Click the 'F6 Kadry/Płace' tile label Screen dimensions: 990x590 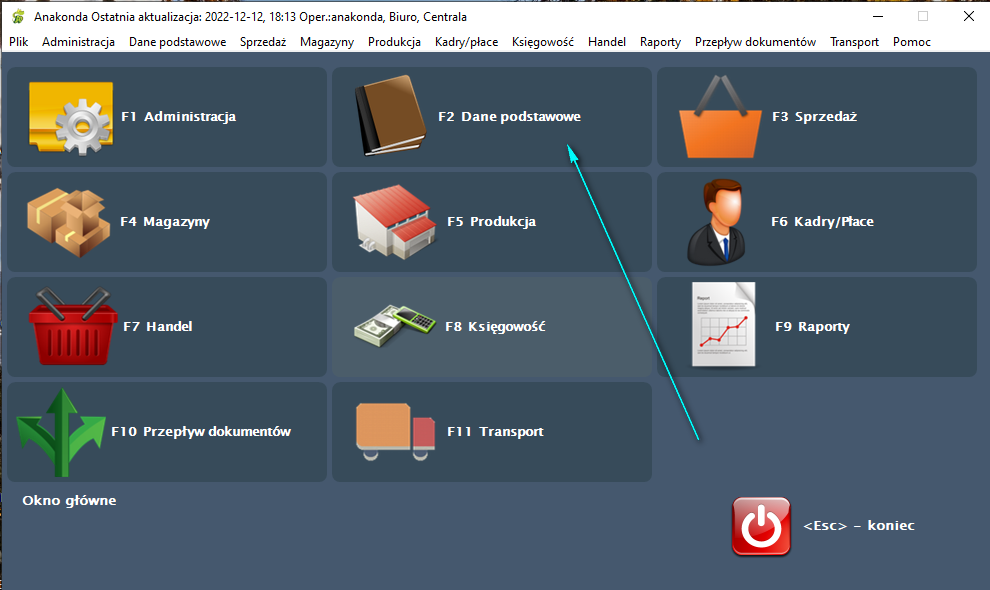coord(822,222)
